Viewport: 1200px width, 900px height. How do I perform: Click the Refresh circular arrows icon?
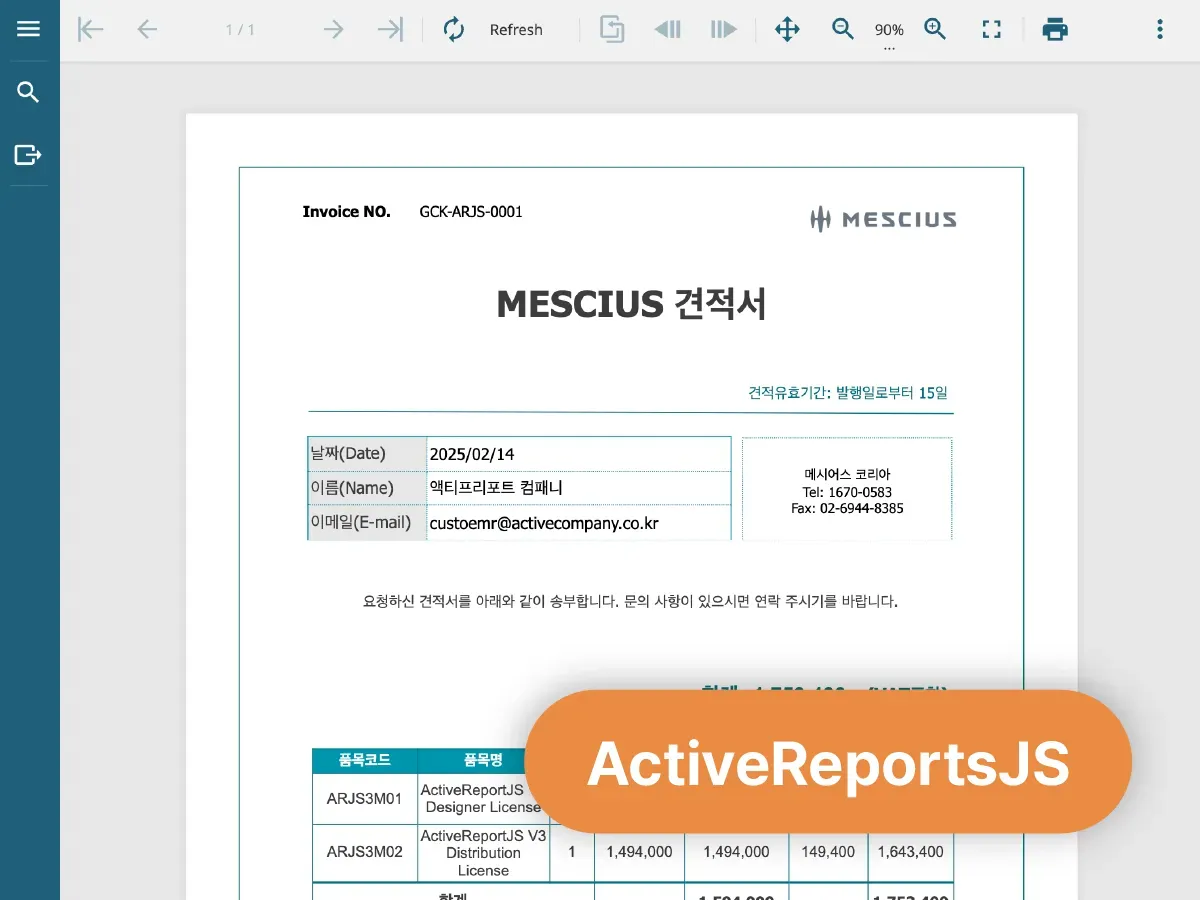pyautogui.click(x=454, y=30)
